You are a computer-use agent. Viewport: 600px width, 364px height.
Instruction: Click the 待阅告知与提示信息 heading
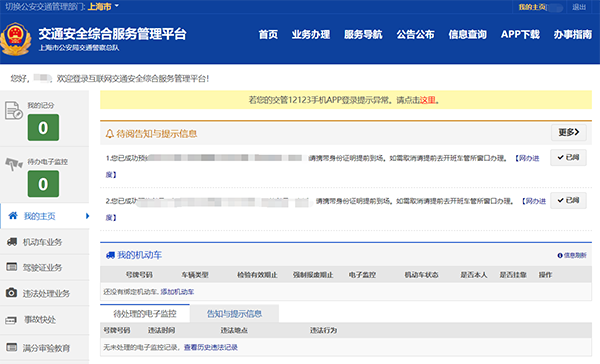point(157,134)
